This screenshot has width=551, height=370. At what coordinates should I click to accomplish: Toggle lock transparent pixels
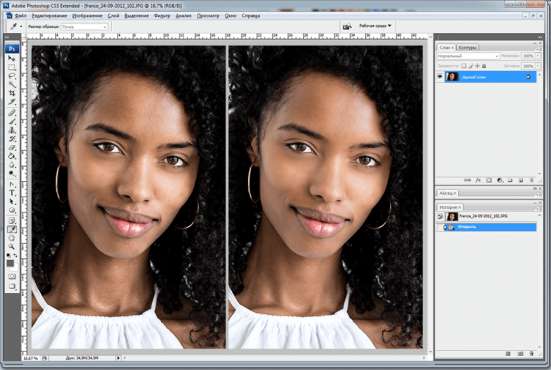click(464, 66)
